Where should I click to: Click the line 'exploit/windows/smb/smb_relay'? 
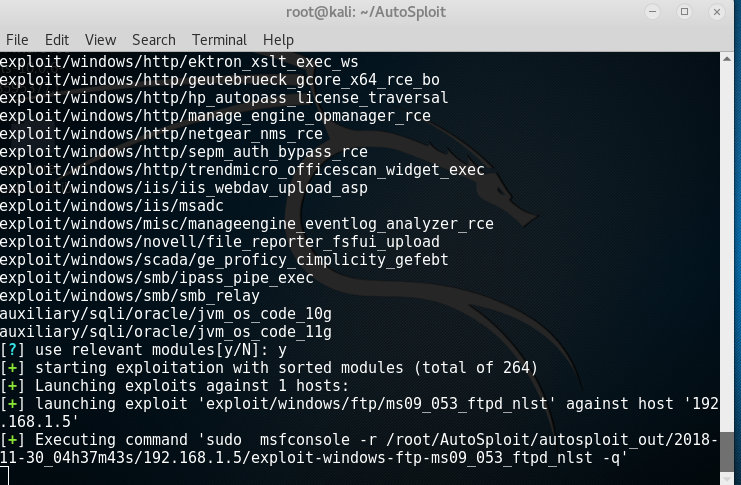pos(129,296)
